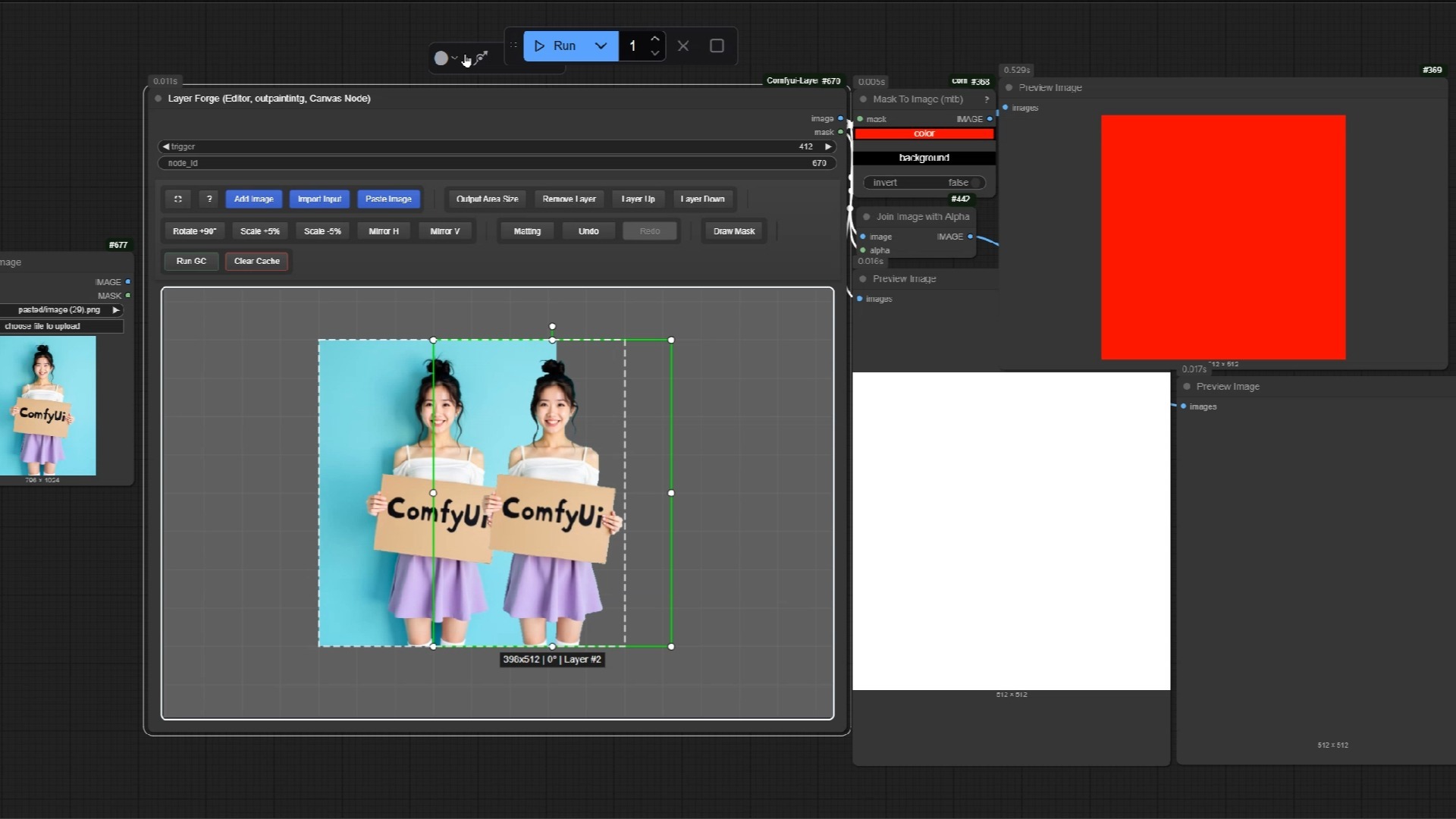Viewport: 1456px width, 819px height.
Task: Click the right arrow on the trigger widget
Action: click(827, 146)
